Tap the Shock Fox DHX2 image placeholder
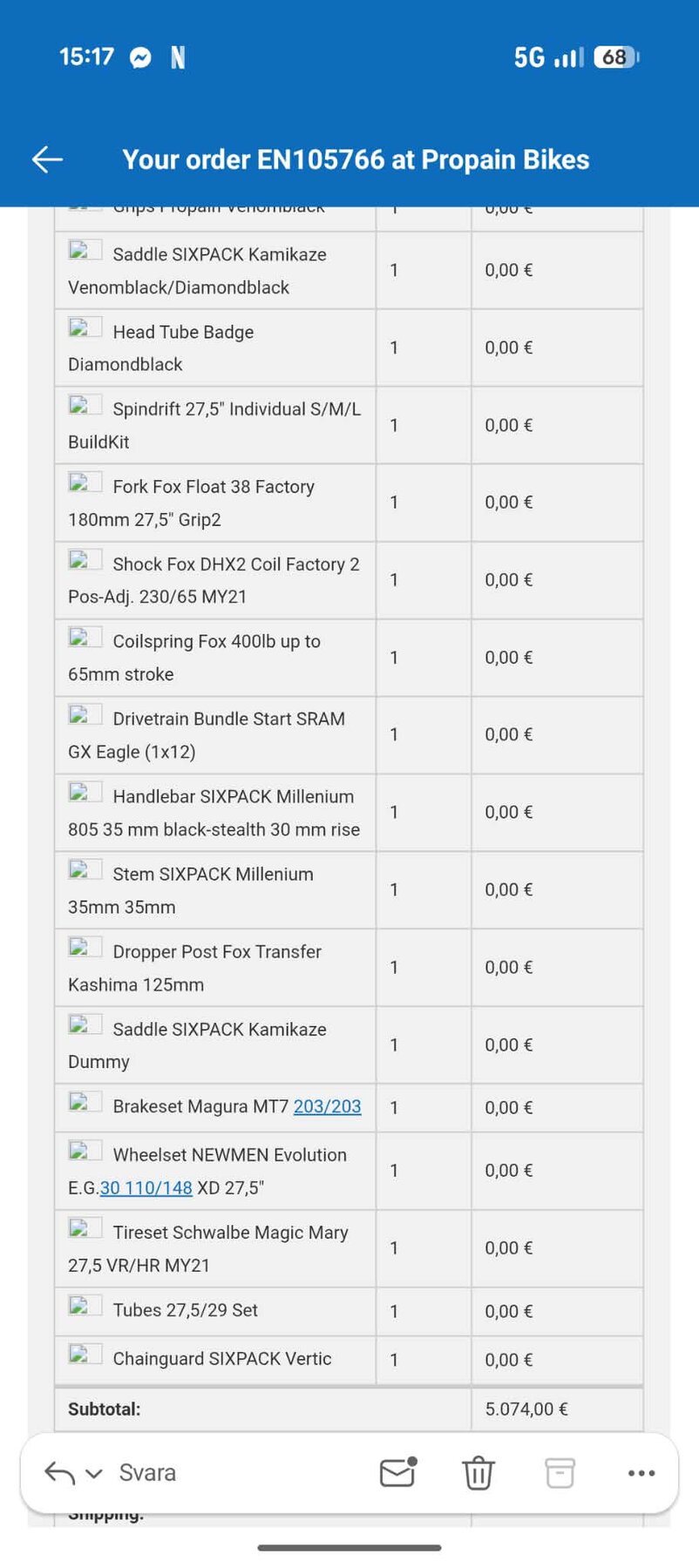The height and width of the screenshot is (1568, 699). point(85,560)
